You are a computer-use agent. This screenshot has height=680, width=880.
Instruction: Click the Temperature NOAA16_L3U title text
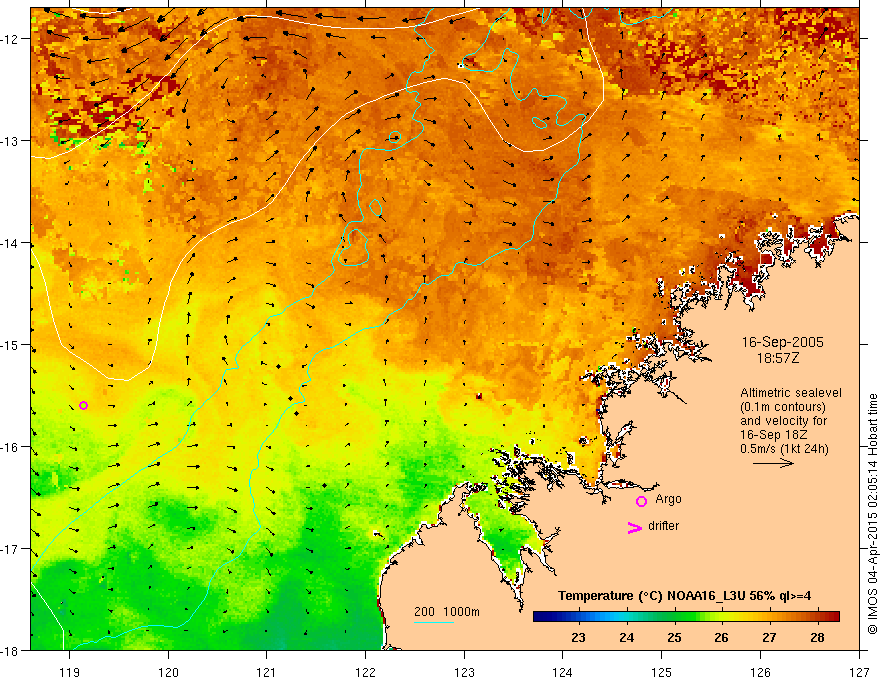click(x=684, y=596)
